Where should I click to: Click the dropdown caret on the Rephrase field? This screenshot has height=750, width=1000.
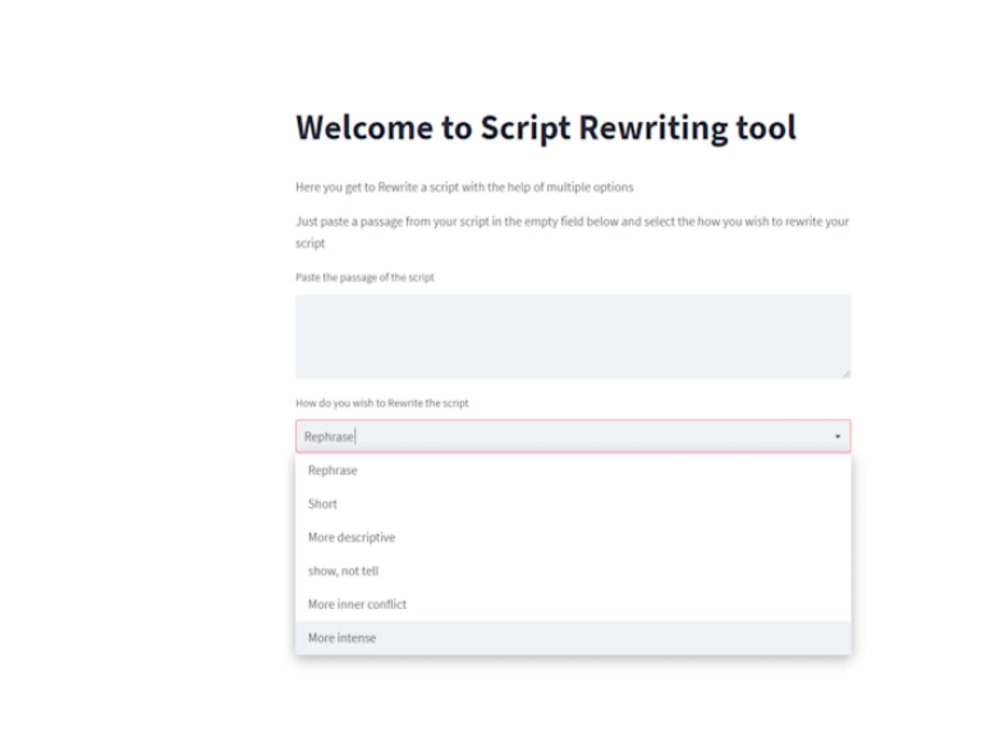[838, 436]
